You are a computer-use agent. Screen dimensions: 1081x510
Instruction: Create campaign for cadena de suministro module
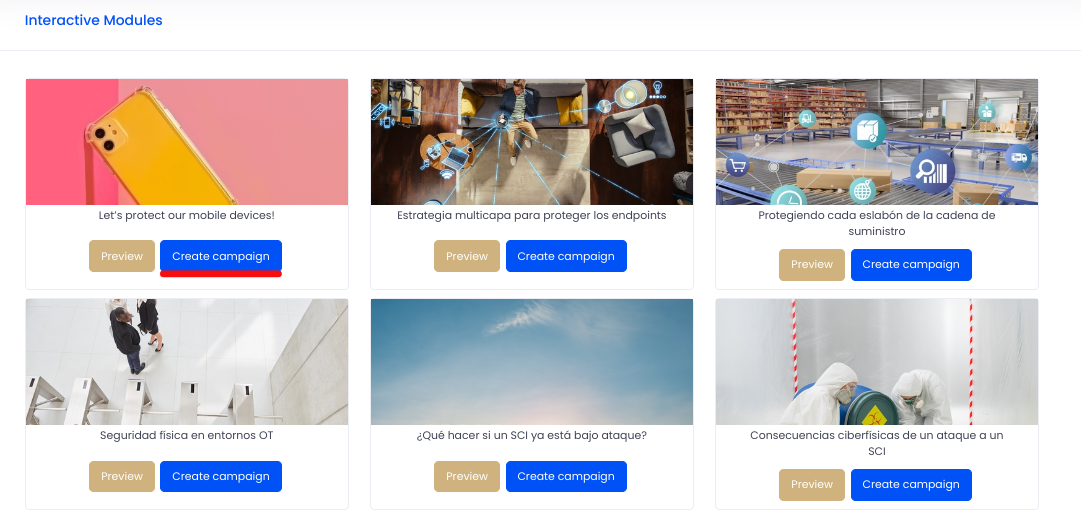(911, 265)
